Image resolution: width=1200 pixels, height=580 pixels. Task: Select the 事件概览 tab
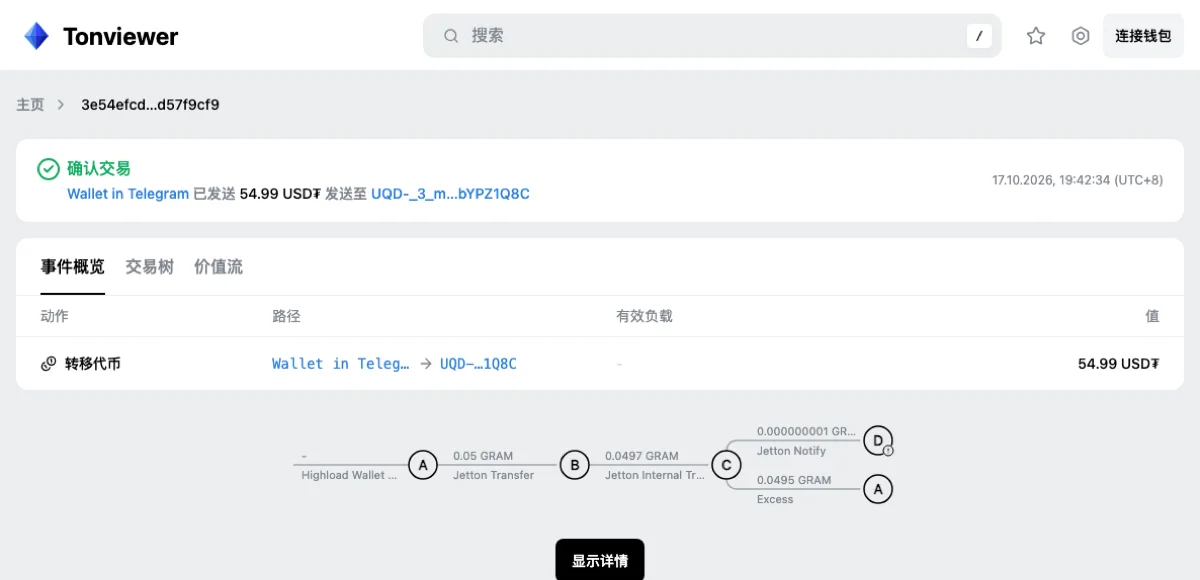(x=72, y=267)
